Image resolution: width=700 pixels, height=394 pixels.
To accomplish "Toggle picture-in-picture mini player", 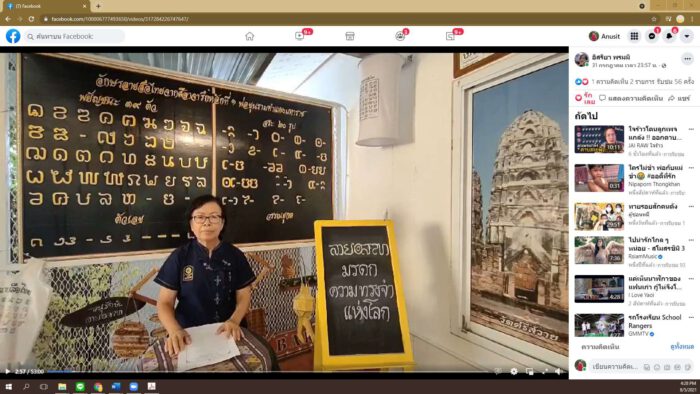I will (529, 371).
